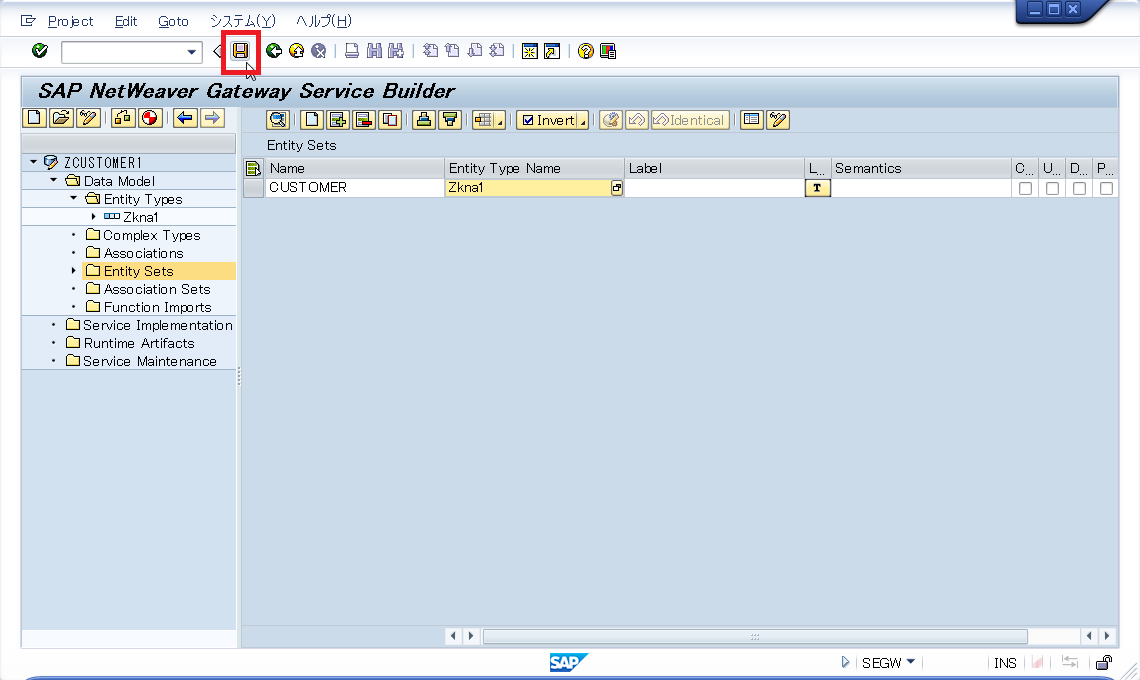Click the blue left arrow navigation icon
The height and width of the screenshot is (680, 1140).
(x=185, y=118)
